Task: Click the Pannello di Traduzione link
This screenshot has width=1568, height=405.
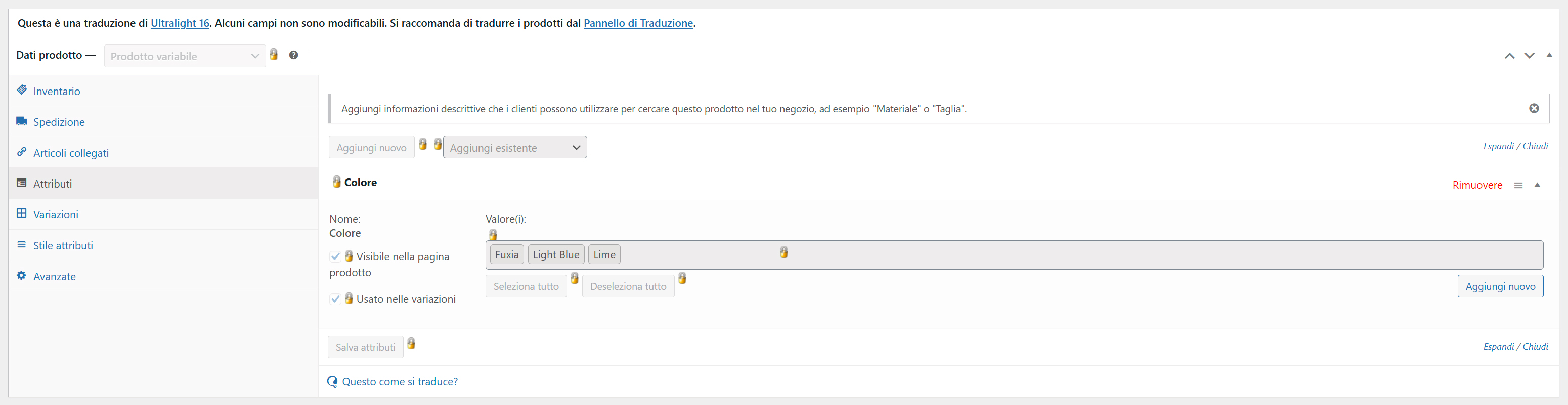Action: [x=638, y=23]
